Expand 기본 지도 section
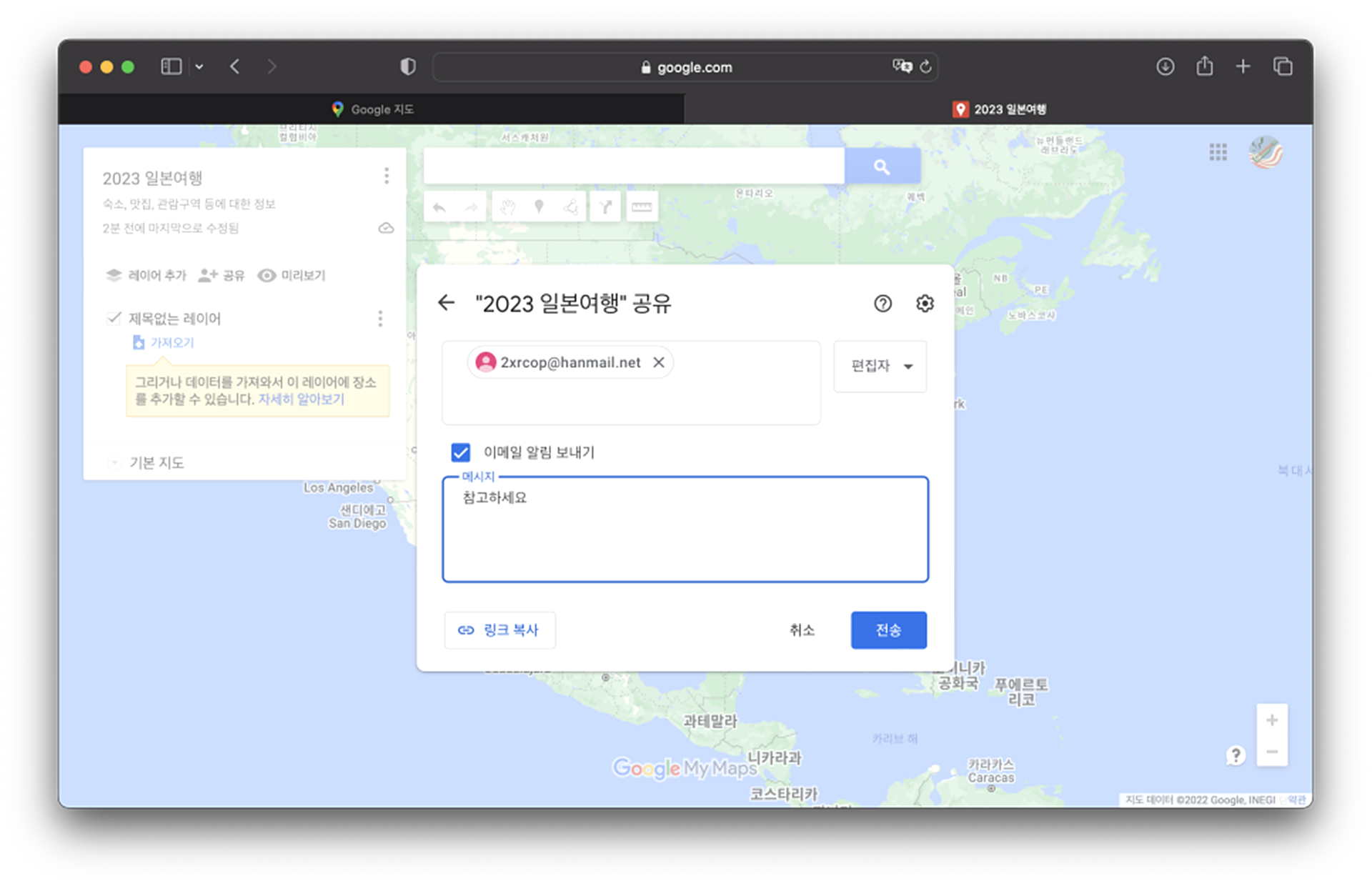The width and height of the screenshot is (1372, 886). [114, 463]
